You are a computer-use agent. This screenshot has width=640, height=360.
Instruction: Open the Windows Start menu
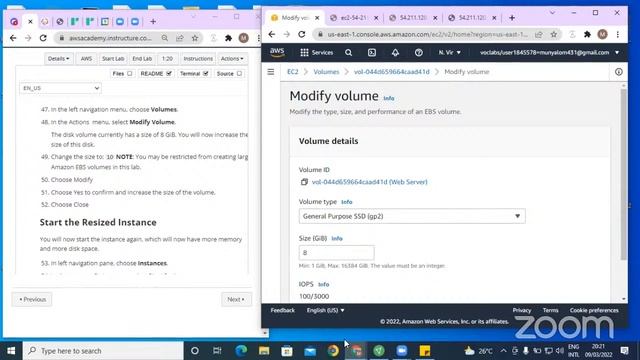point(11,351)
